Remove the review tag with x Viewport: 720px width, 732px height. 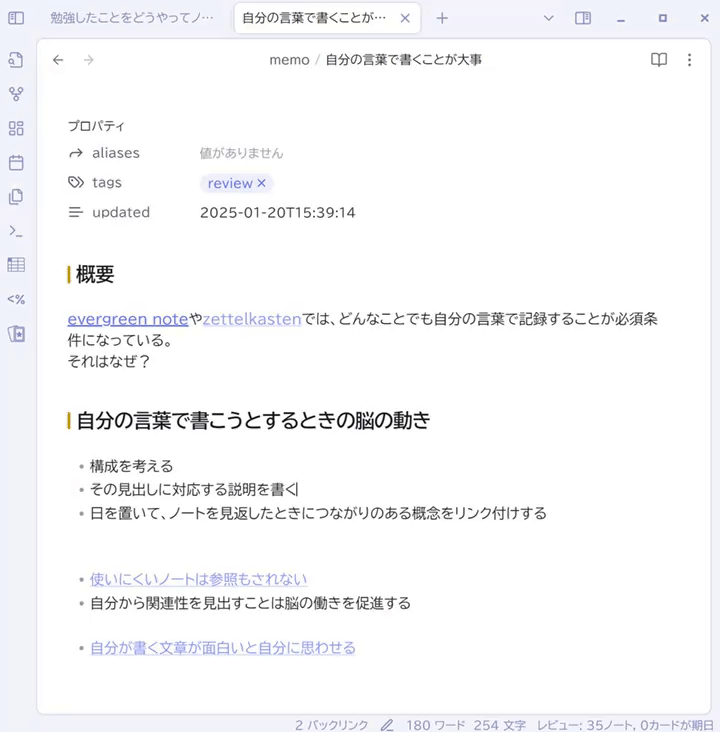(x=261, y=183)
